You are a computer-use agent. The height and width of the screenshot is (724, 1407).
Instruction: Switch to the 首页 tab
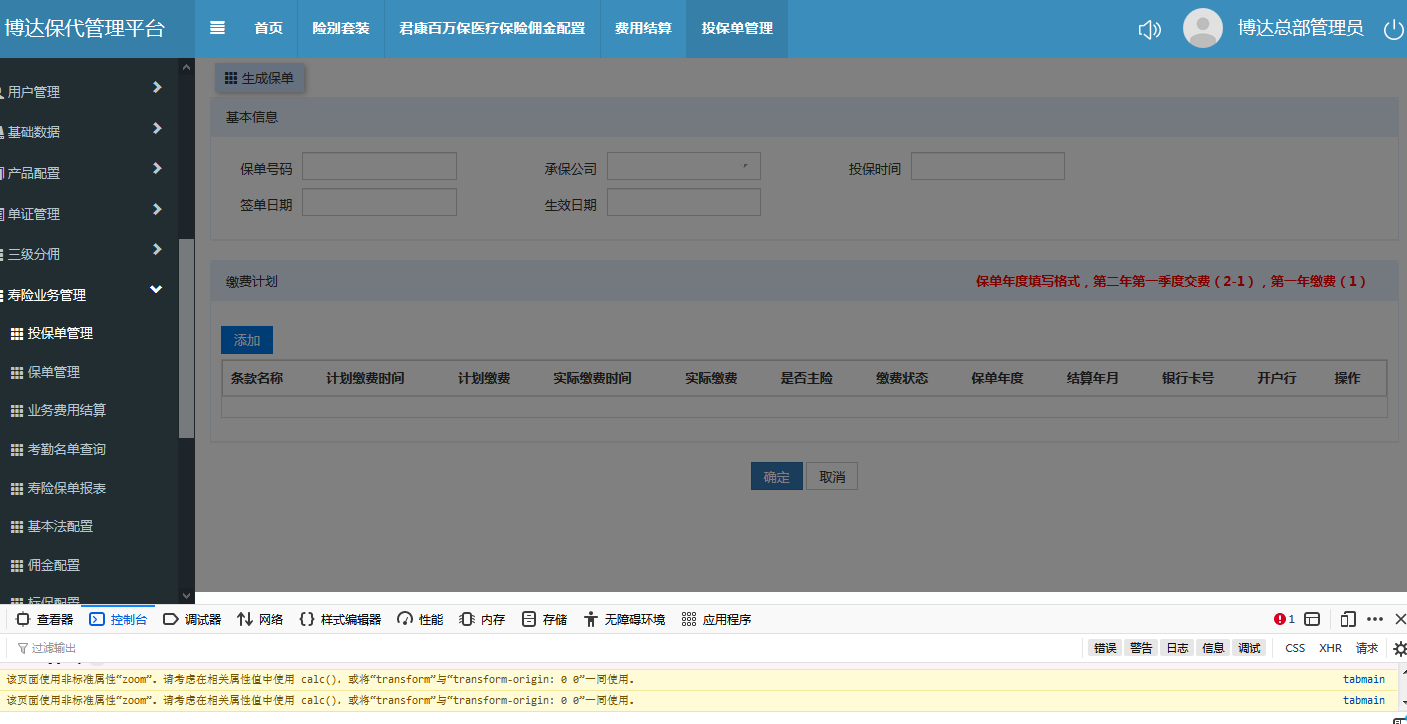(x=268, y=28)
